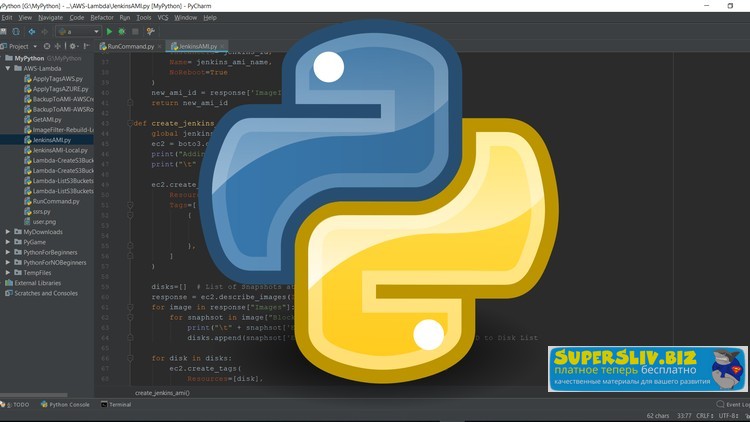Restore the PyCharm window size
750x422 pixels.
[x=730, y=6]
